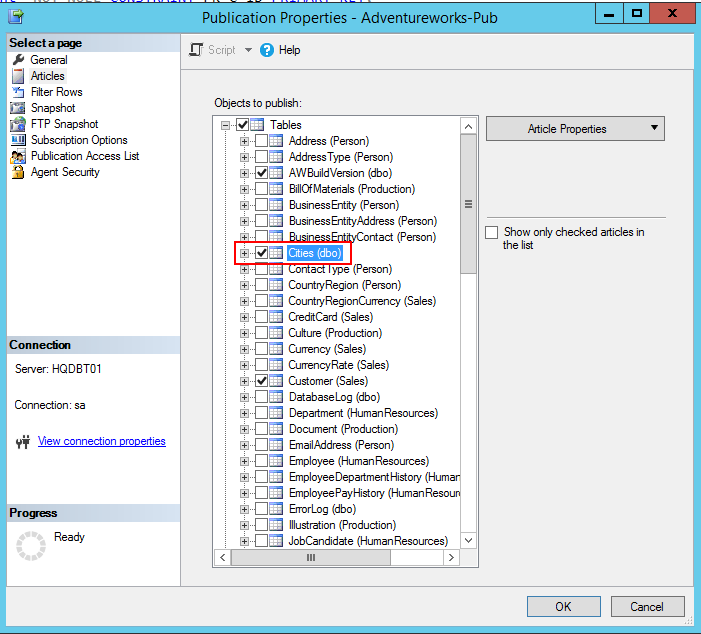Image resolution: width=701 pixels, height=634 pixels.
Task: Click the table icon beside ErrorLog (dbo)
Action: coord(276,509)
